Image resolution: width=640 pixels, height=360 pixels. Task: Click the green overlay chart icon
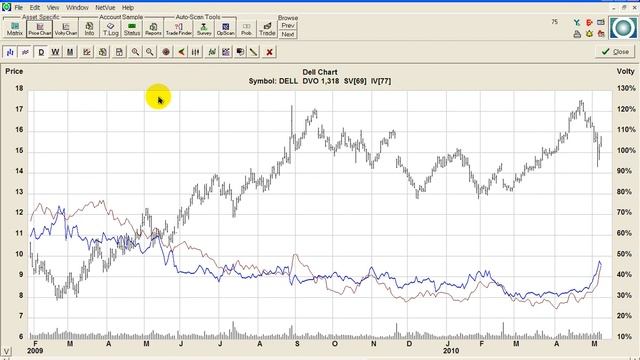pyautogui.click(x=211, y=52)
